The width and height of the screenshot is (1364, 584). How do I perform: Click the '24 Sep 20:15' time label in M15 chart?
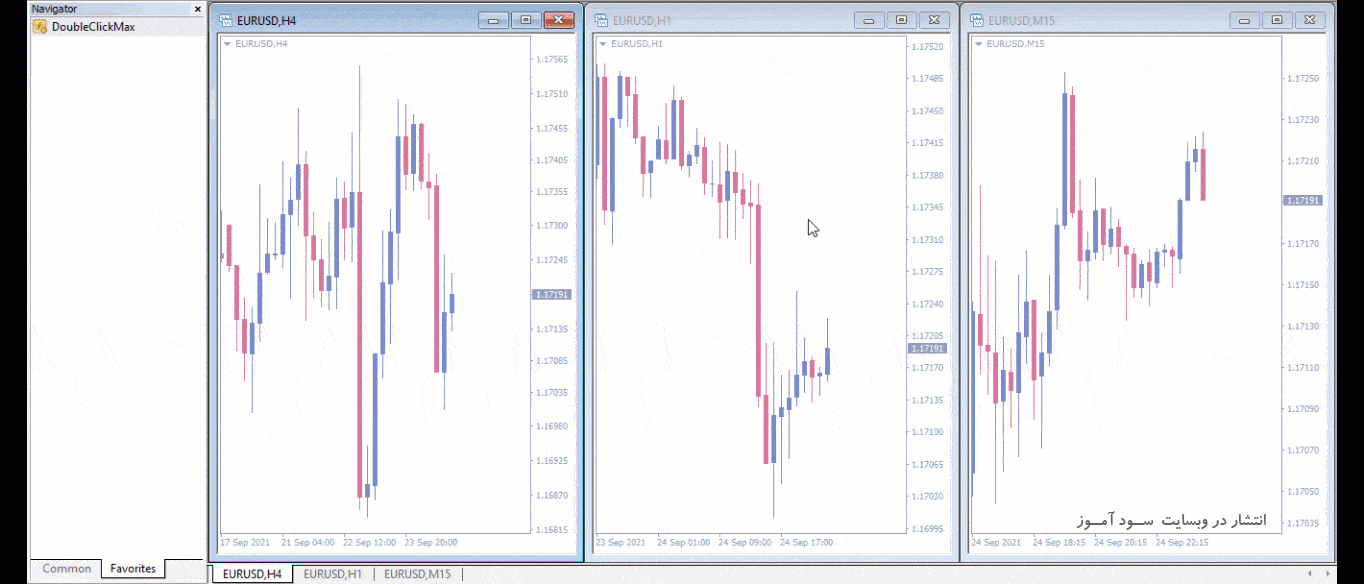(x=1121, y=542)
